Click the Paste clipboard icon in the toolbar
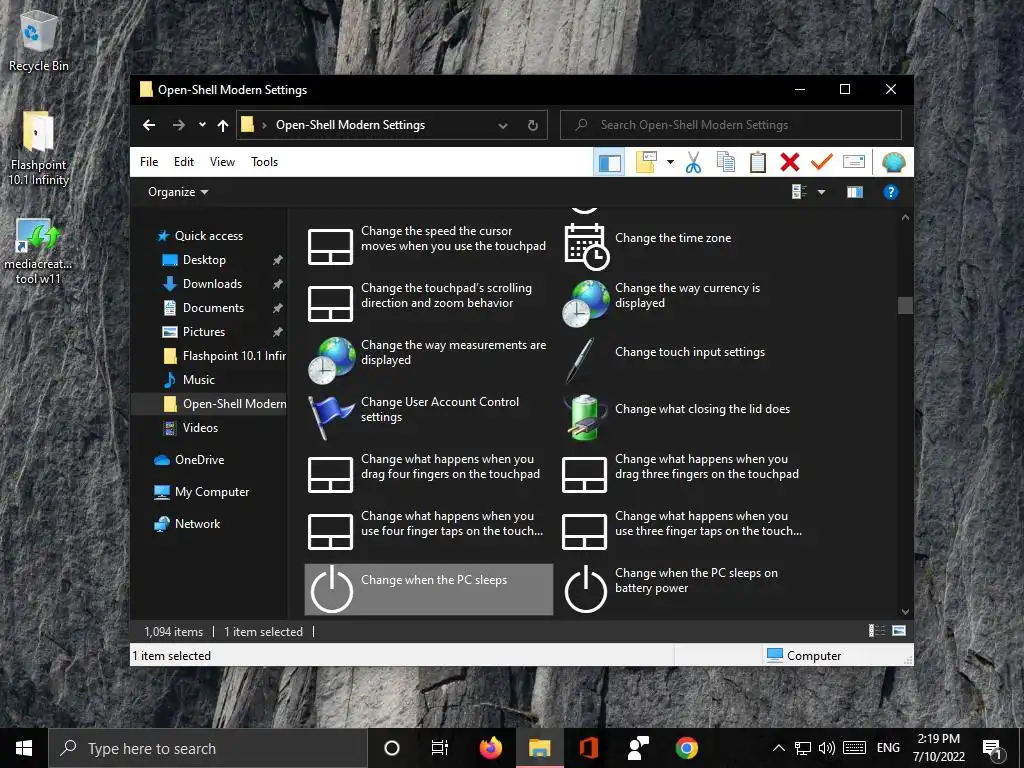The width and height of the screenshot is (1024, 768). click(758, 162)
